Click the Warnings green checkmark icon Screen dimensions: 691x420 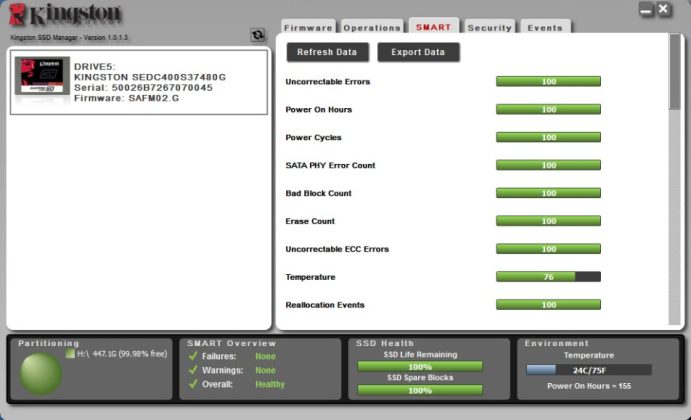(193, 370)
